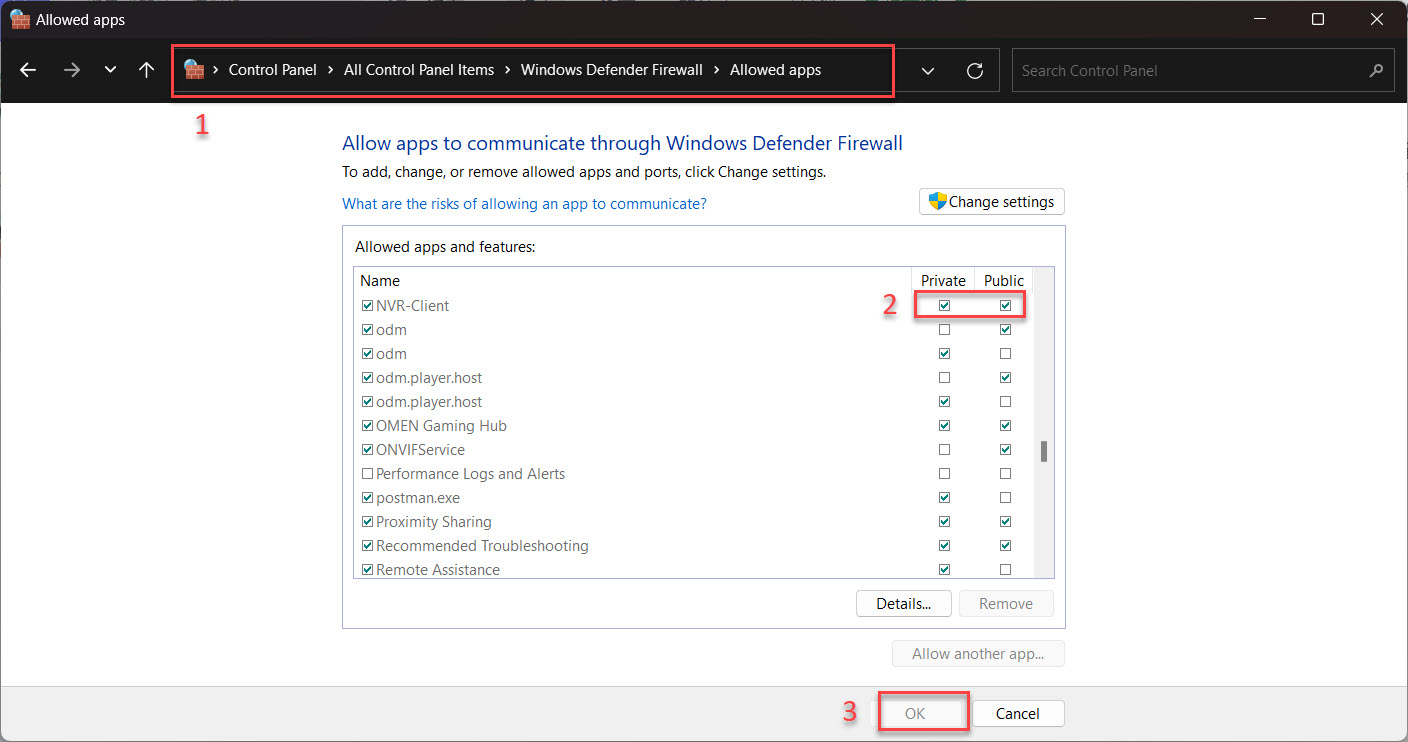Screen dimensions: 1408x742
Task: Open the risks of allowing an app link
Action: tap(524, 203)
